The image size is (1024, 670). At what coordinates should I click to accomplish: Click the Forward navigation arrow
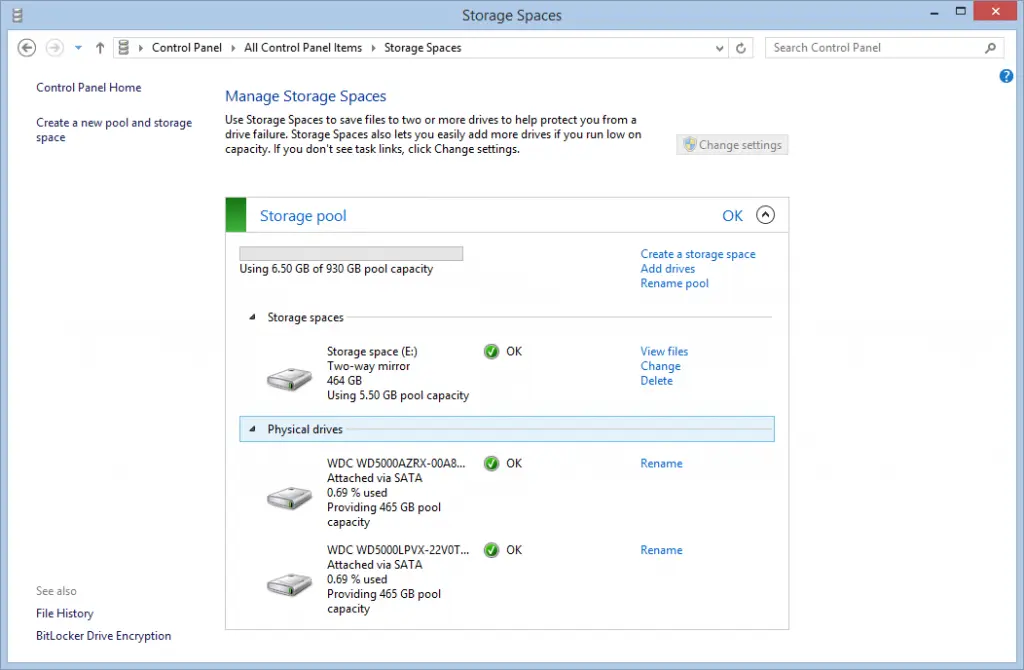point(55,48)
